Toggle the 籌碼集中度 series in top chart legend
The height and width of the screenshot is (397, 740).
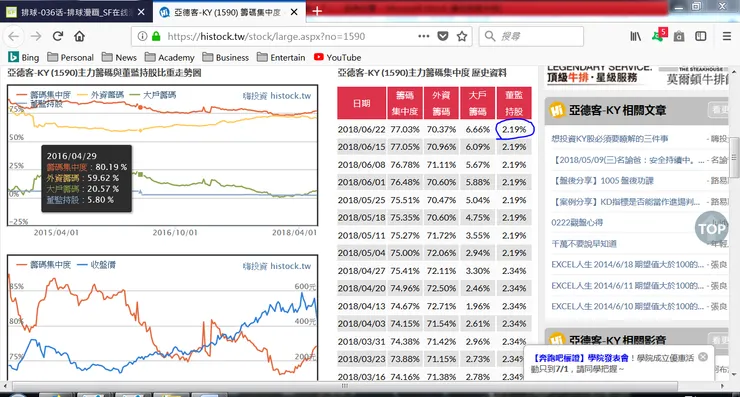click(x=43, y=95)
